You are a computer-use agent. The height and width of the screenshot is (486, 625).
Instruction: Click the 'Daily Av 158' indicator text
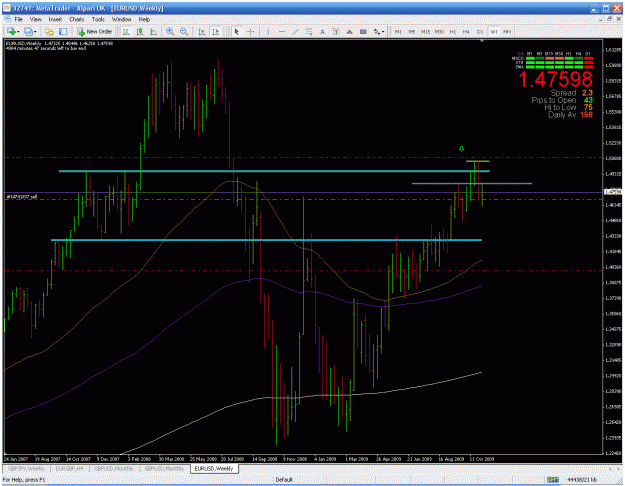[x=570, y=115]
